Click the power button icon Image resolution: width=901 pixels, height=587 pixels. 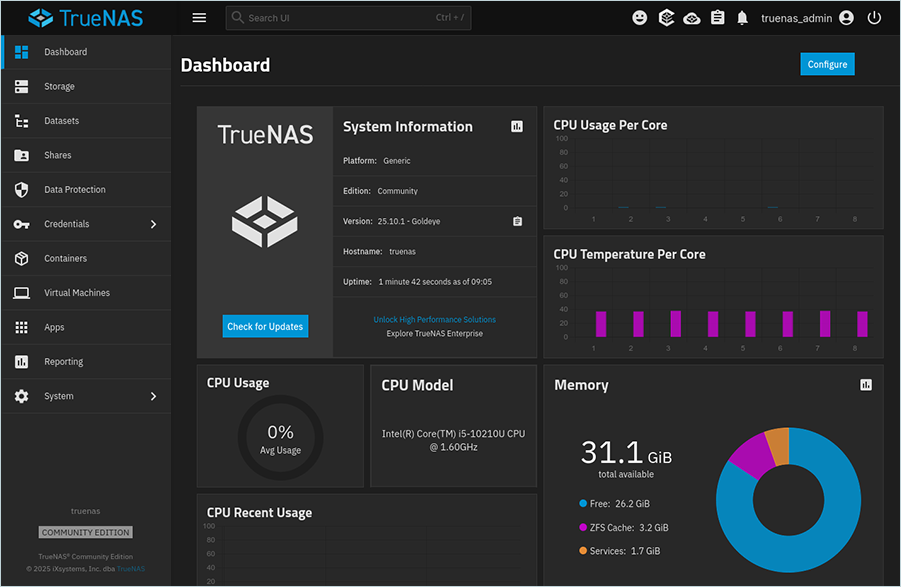pyautogui.click(x=874, y=18)
